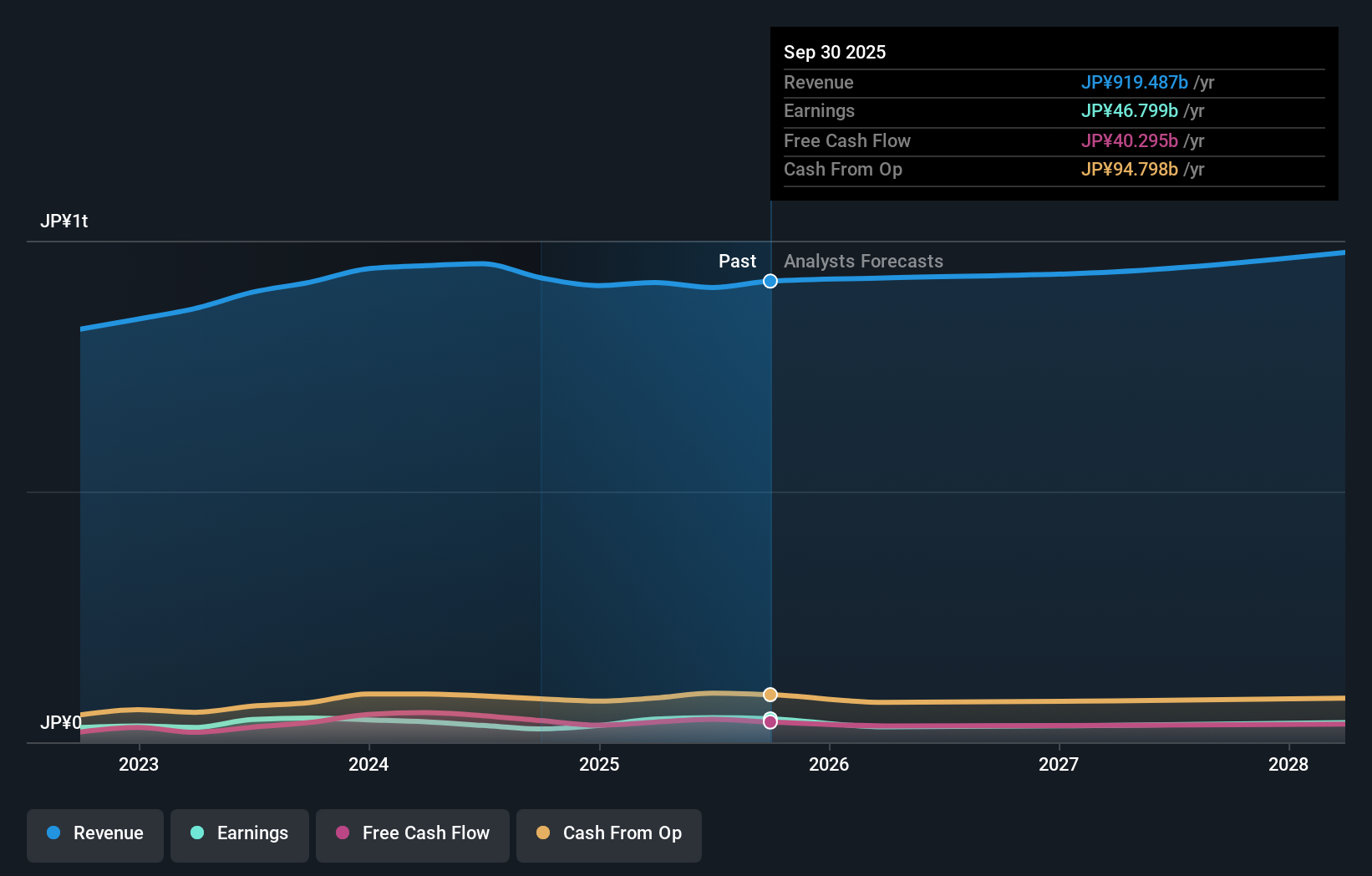Click the Sep 30 2025 tooltip header
This screenshot has width=1372, height=876.
[835, 52]
